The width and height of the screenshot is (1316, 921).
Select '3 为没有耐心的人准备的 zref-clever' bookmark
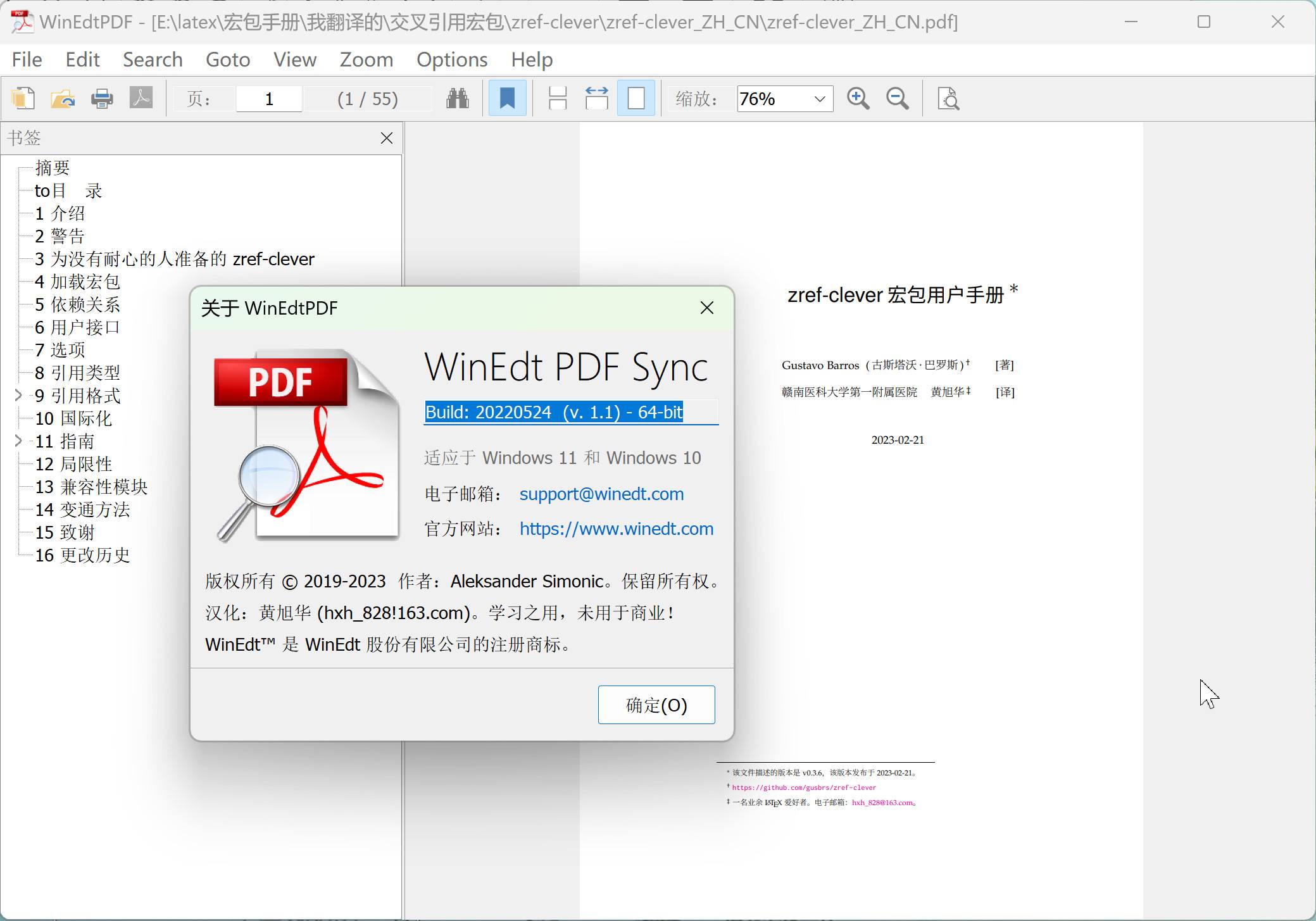(175, 259)
